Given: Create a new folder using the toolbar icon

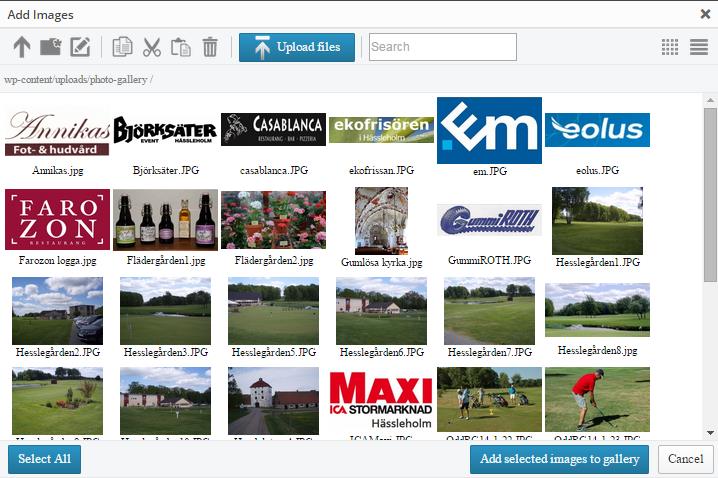Looking at the screenshot, I should (50, 47).
